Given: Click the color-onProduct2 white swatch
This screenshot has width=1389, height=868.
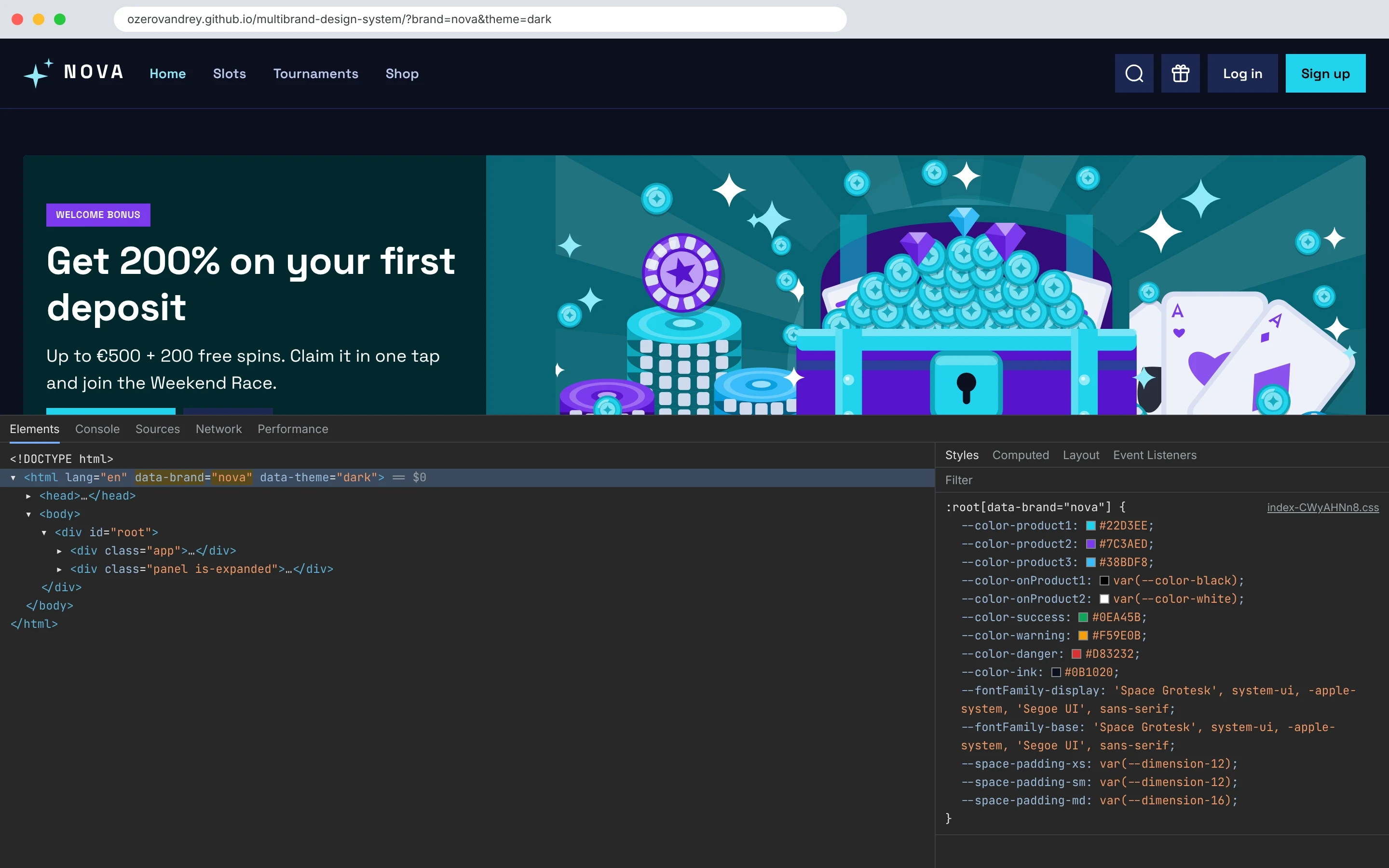Looking at the screenshot, I should pyautogui.click(x=1104, y=599).
